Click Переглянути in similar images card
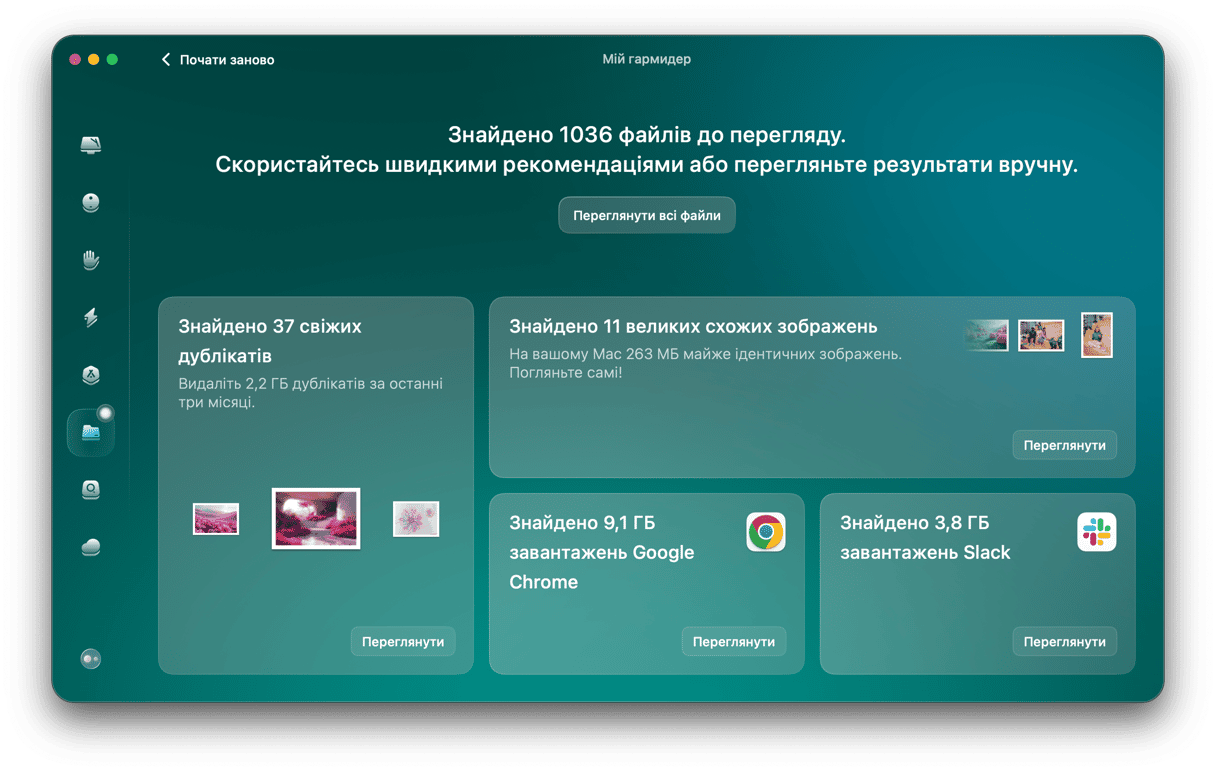The image size is (1216, 771). pyautogui.click(x=1064, y=445)
